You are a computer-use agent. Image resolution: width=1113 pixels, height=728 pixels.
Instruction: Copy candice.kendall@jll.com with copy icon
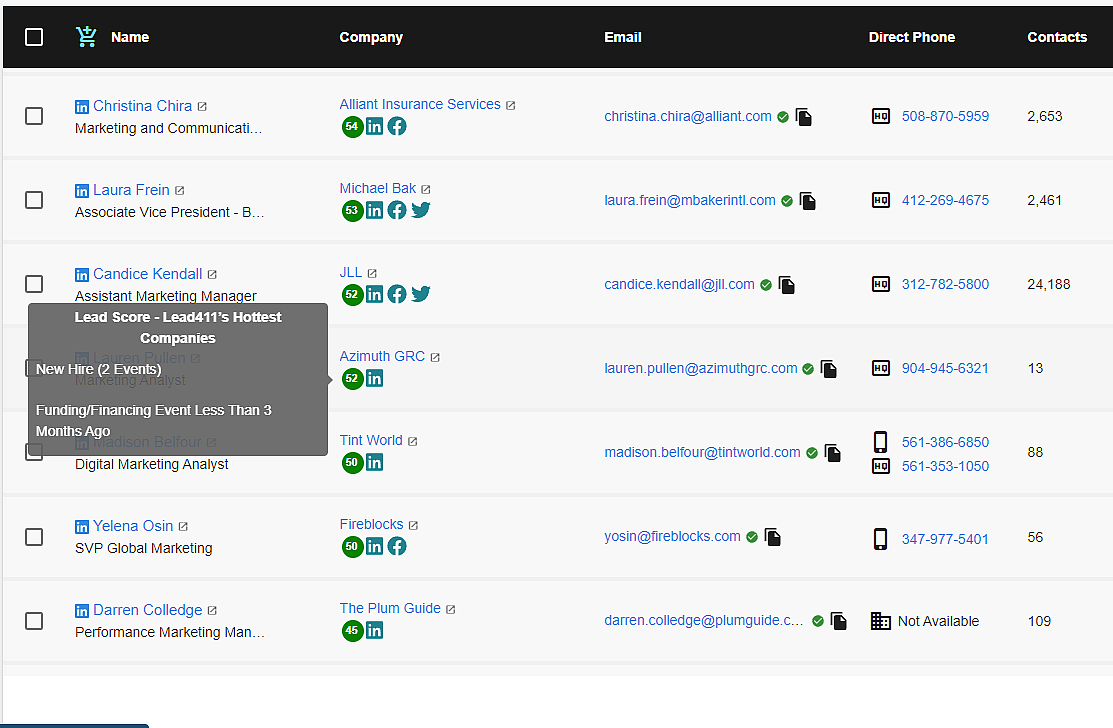click(786, 285)
